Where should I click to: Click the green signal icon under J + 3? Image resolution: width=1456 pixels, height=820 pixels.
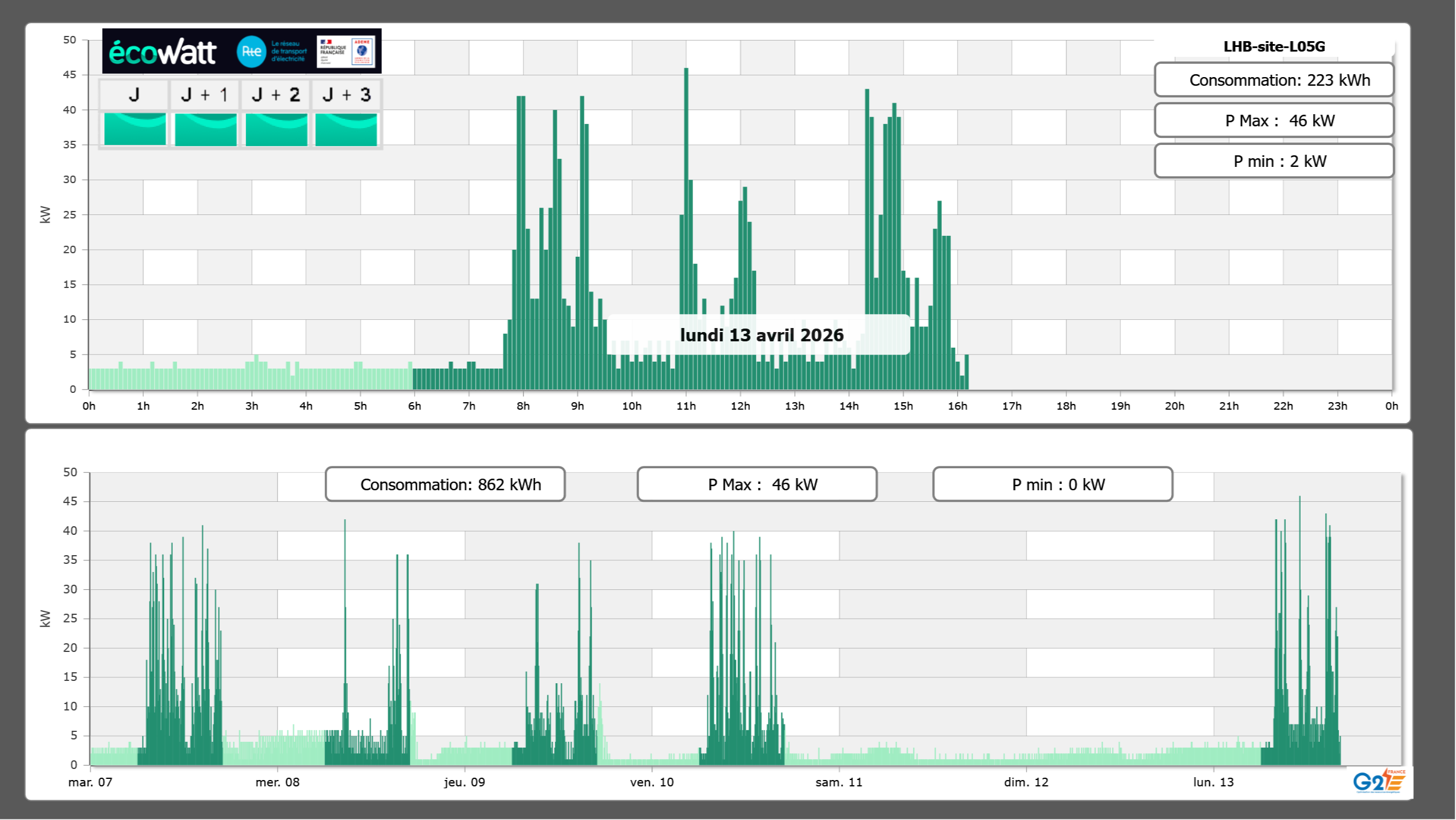click(346, 129)
